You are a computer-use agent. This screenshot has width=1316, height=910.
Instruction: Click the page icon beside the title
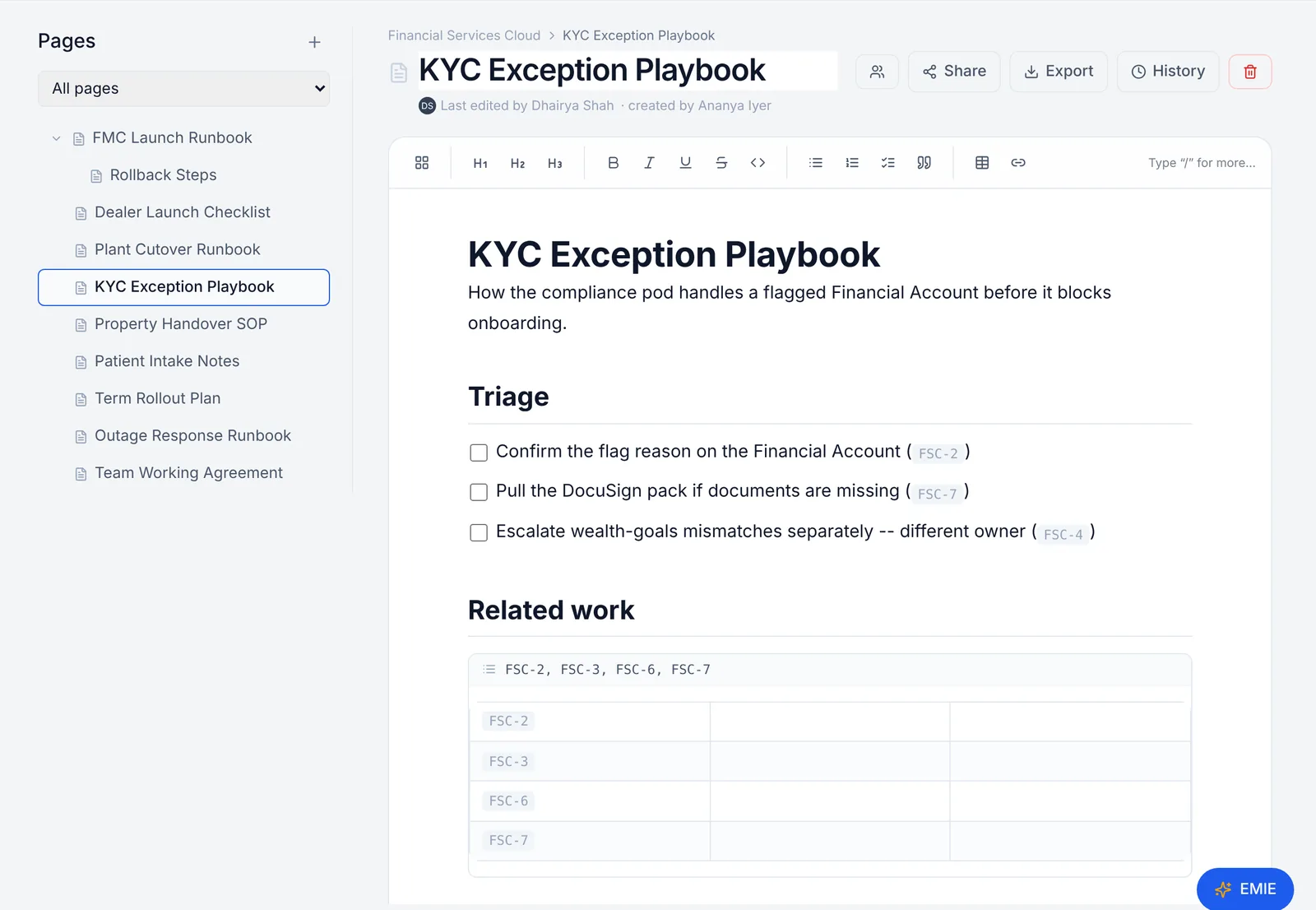[399, 72]
